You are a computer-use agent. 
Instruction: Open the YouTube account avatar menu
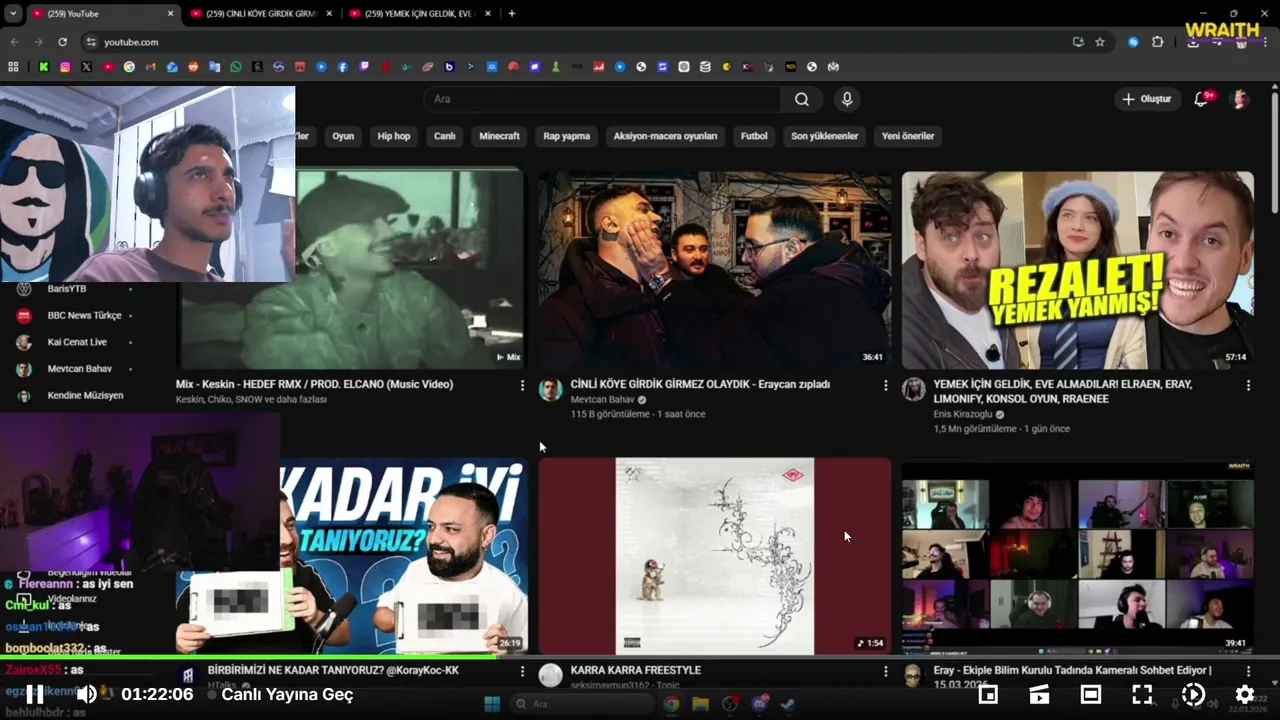click(1240, 99)
